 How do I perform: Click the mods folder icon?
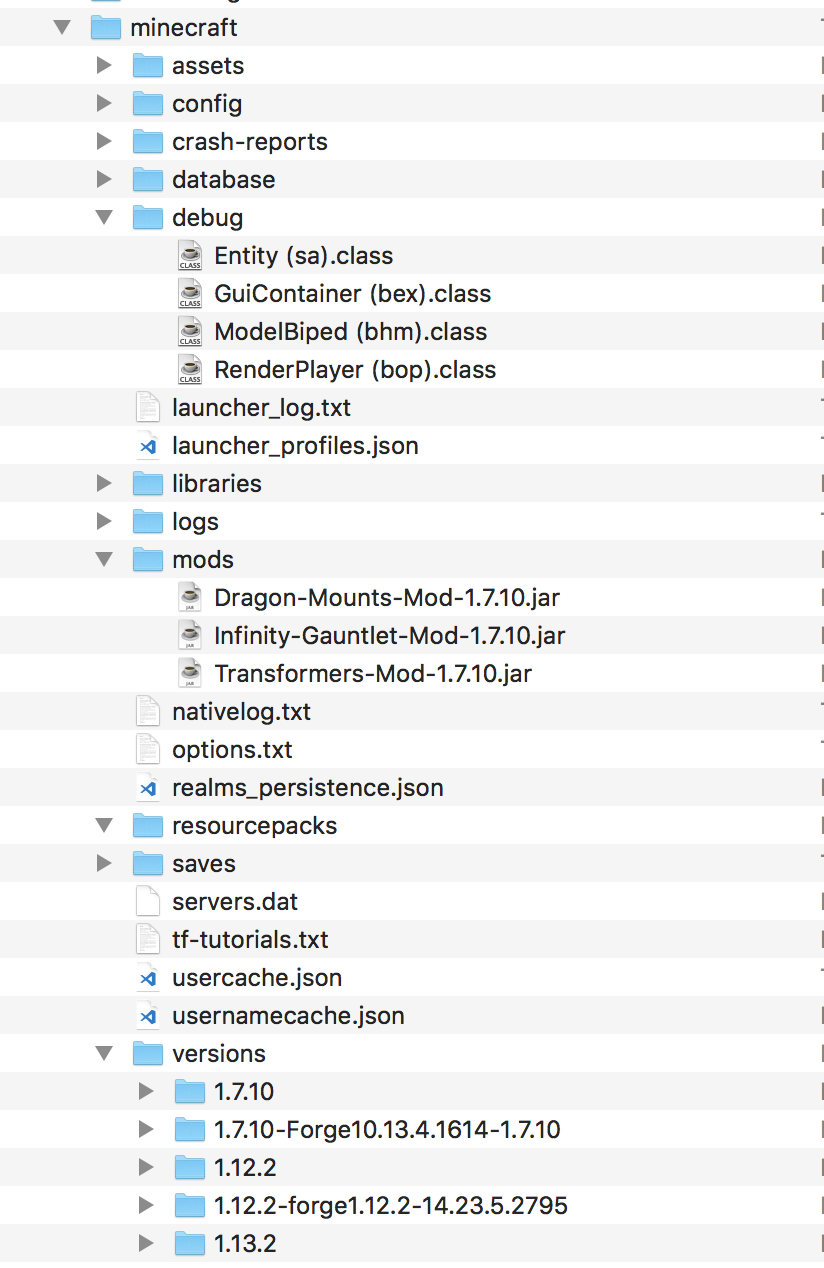click(x=147, y=559)
